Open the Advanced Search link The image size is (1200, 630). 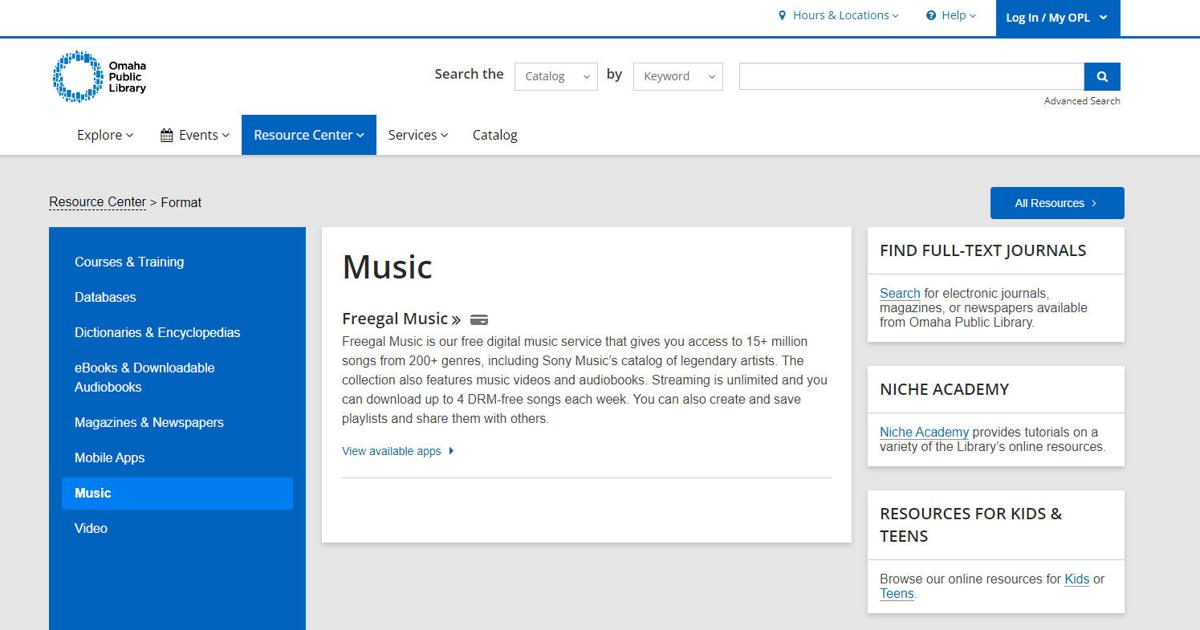(x=1082, y=101)
